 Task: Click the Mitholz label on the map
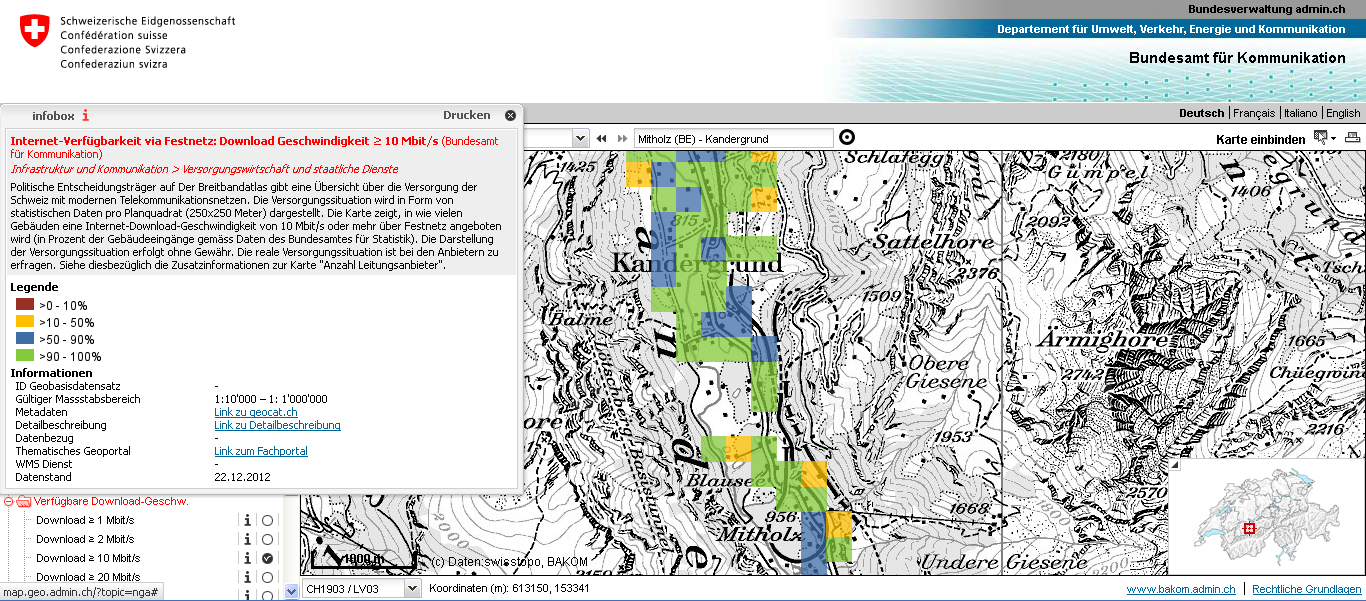coord(758,534)
